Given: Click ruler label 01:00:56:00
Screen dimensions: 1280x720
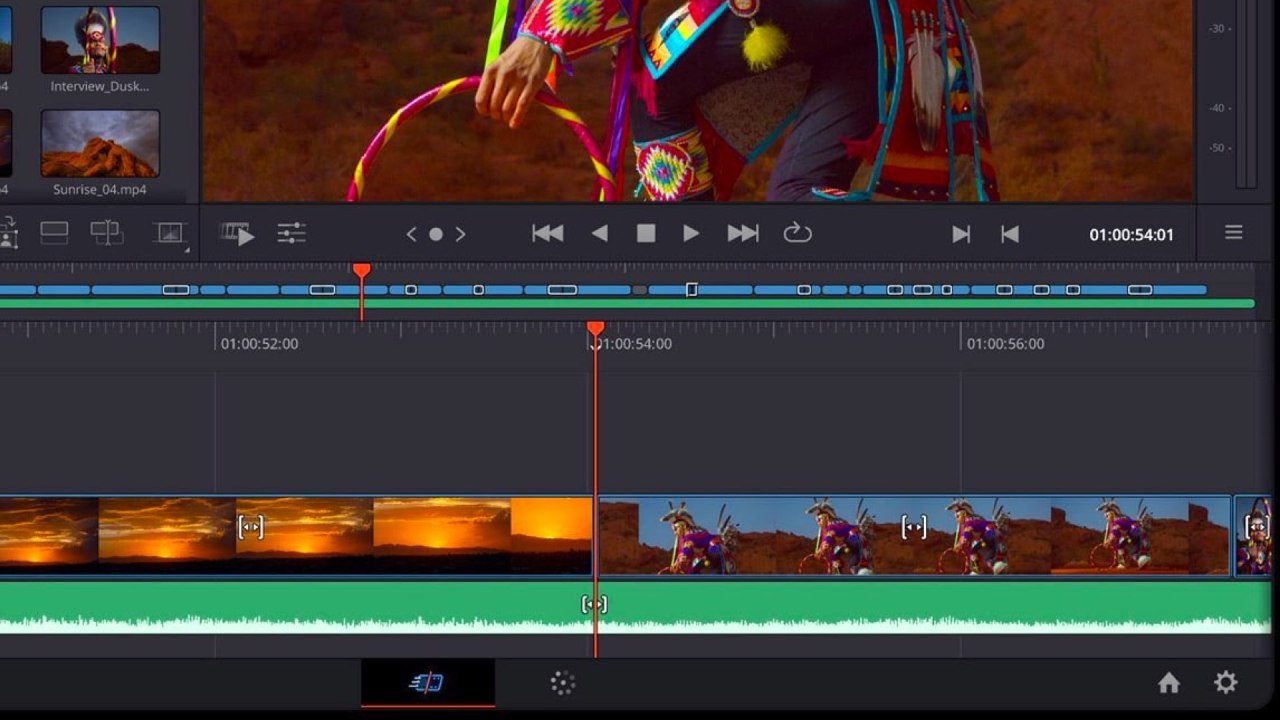Looking at the screenshot, I should click(x=1006, y=344).
